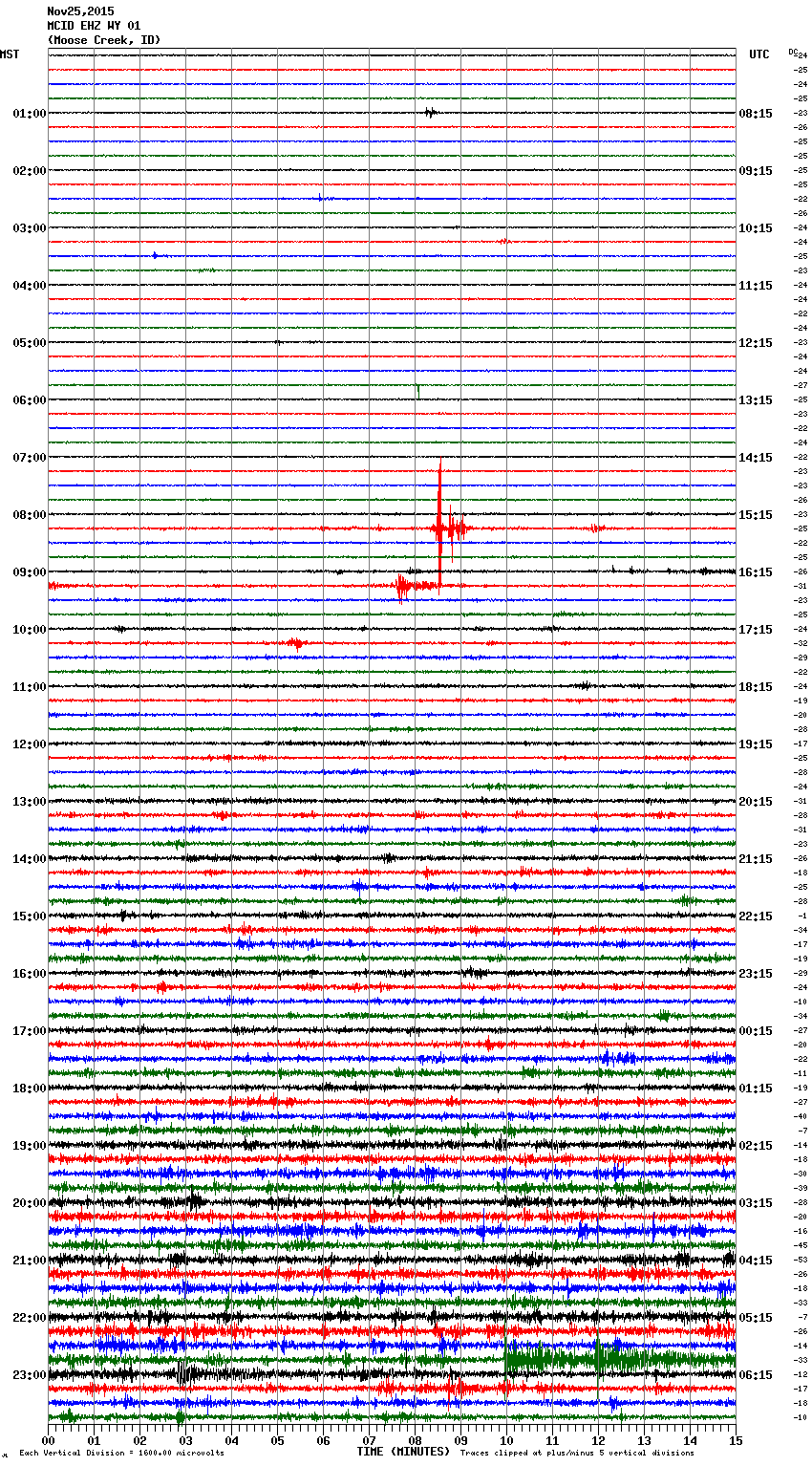The image size is (812, 1466).
Task: Click the 22:15 UTC time label
Action: pos(756,916)
